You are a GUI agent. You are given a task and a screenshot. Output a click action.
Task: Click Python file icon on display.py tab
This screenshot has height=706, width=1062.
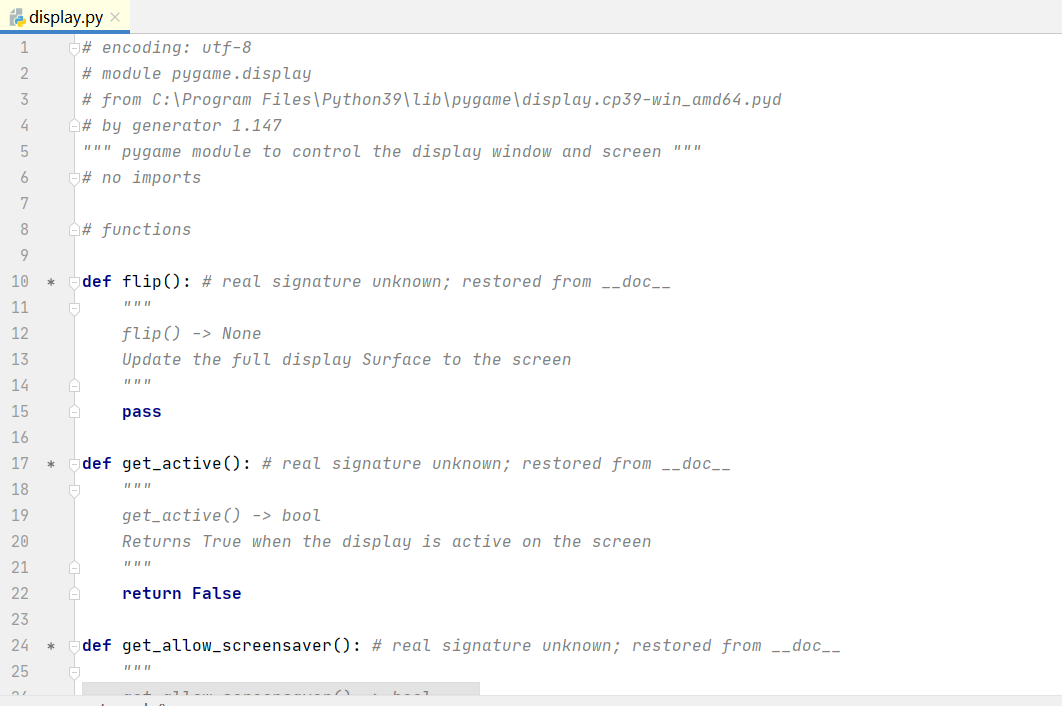click(x=18, y=17)
